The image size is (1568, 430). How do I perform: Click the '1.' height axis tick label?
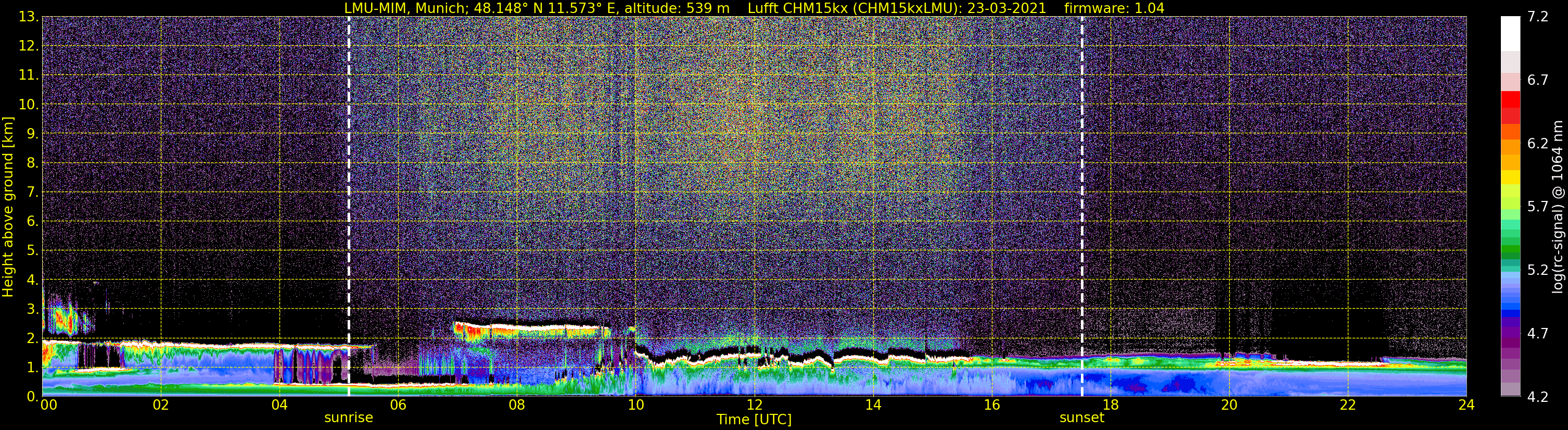pos(32,367)
